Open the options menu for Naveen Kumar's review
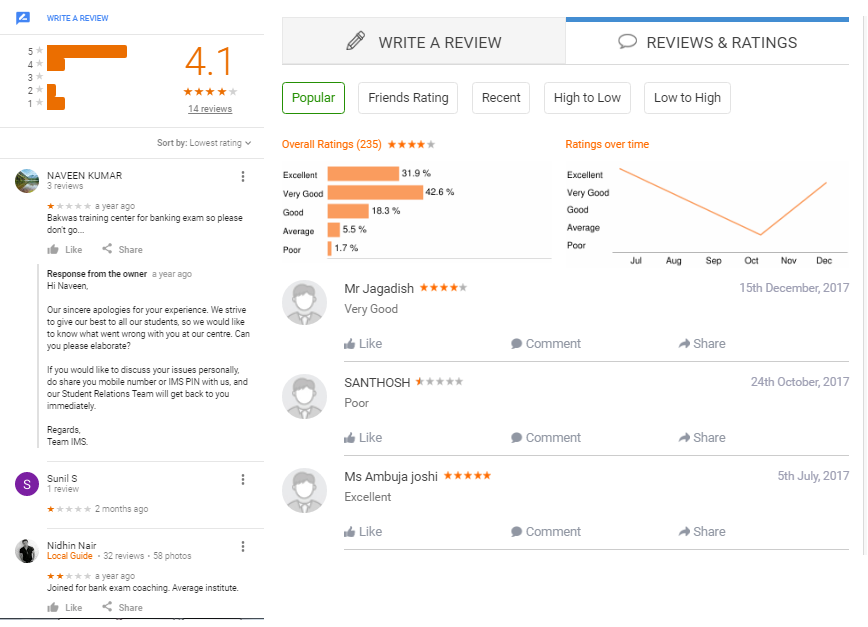Screen dimensions: 868x627 [x=242, y=177]
